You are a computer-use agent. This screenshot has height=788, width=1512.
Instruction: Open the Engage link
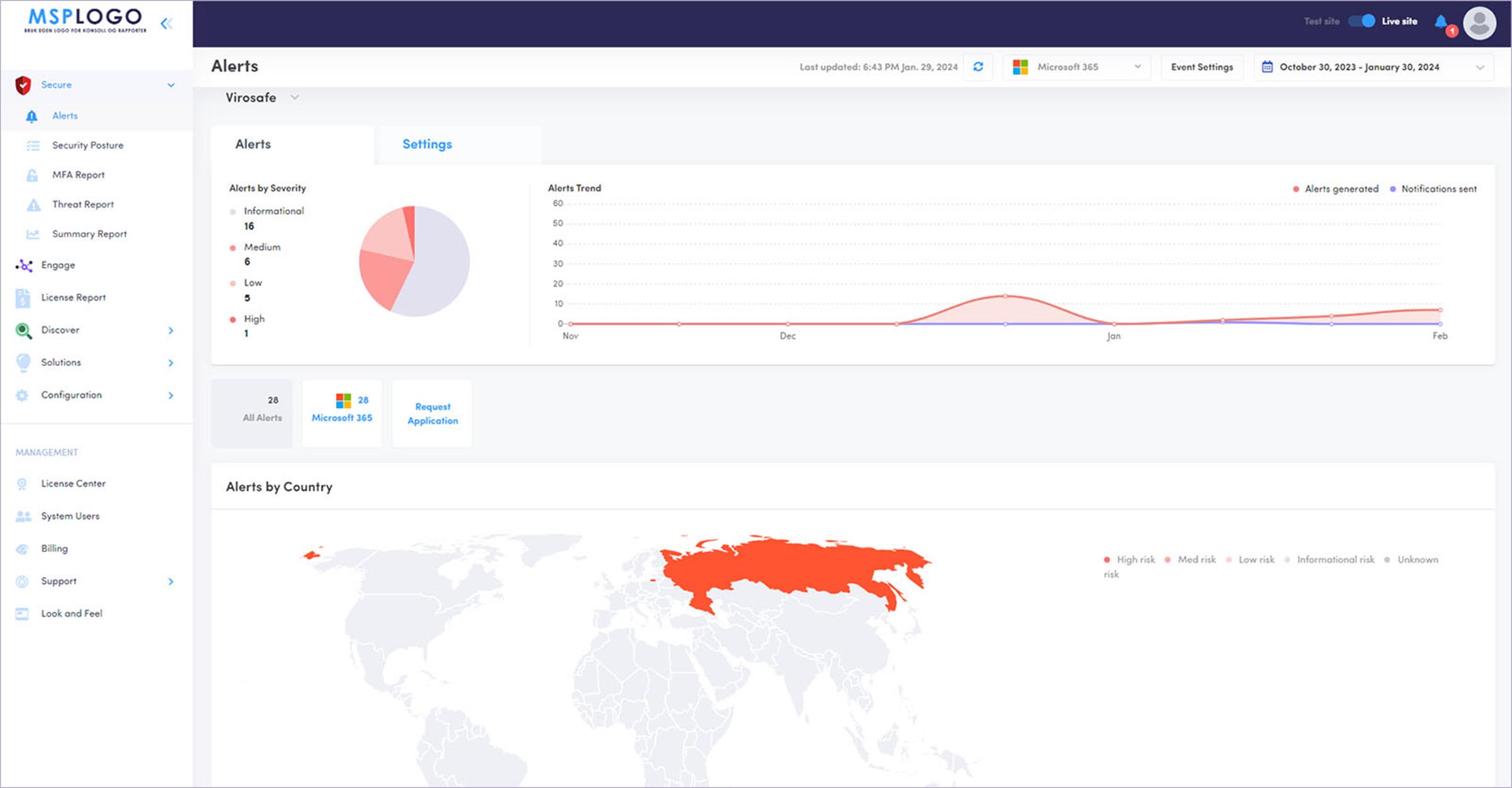coord(58,266)
